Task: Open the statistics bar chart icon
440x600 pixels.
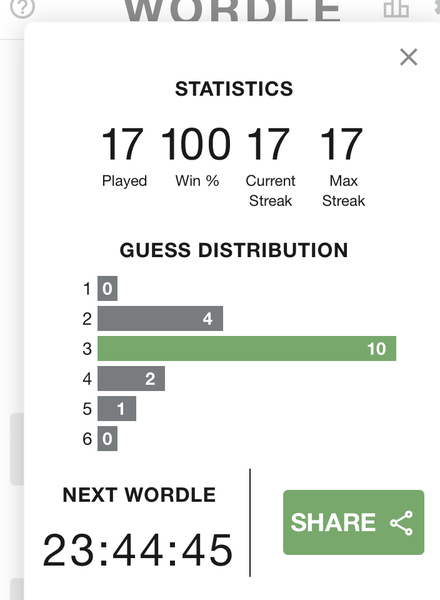Action: coord(396,8)
